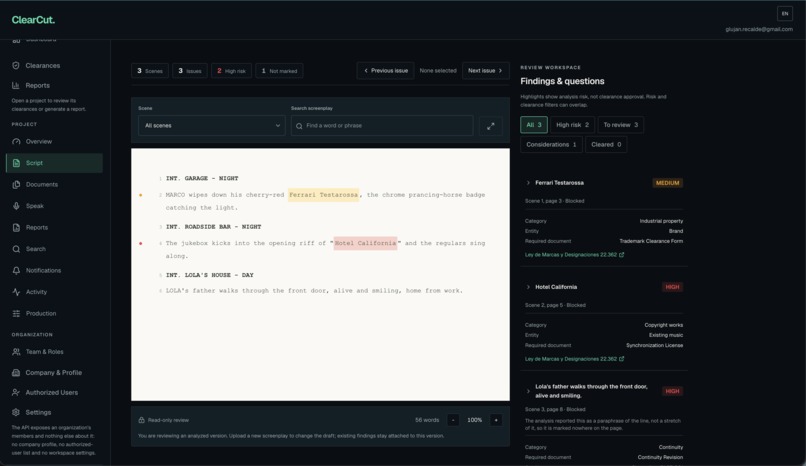Click the 100% zoom value

coord(474,420)
